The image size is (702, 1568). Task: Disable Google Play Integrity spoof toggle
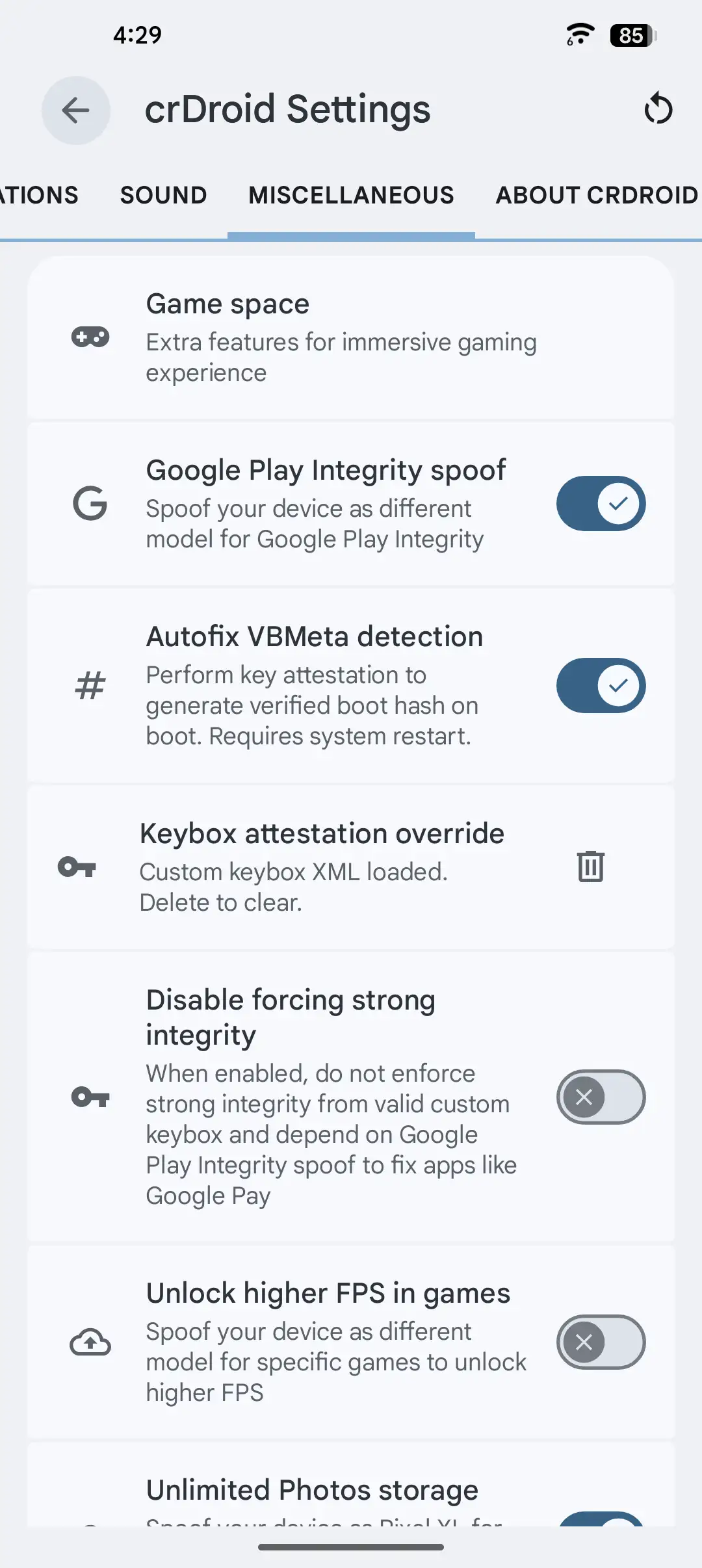click(x=601, y=504)
